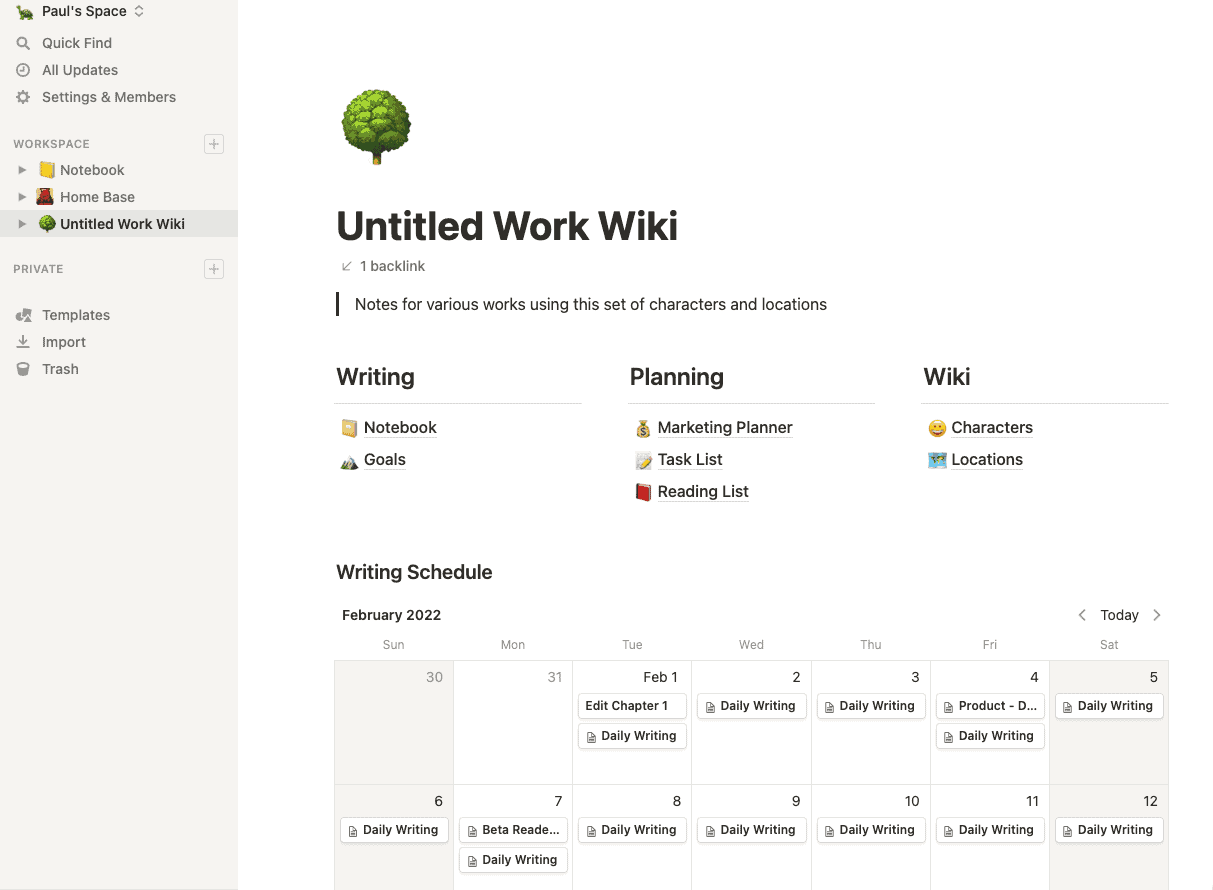
Task: Click the smiley icon next to Characters
Action: (x=937, y=427)
